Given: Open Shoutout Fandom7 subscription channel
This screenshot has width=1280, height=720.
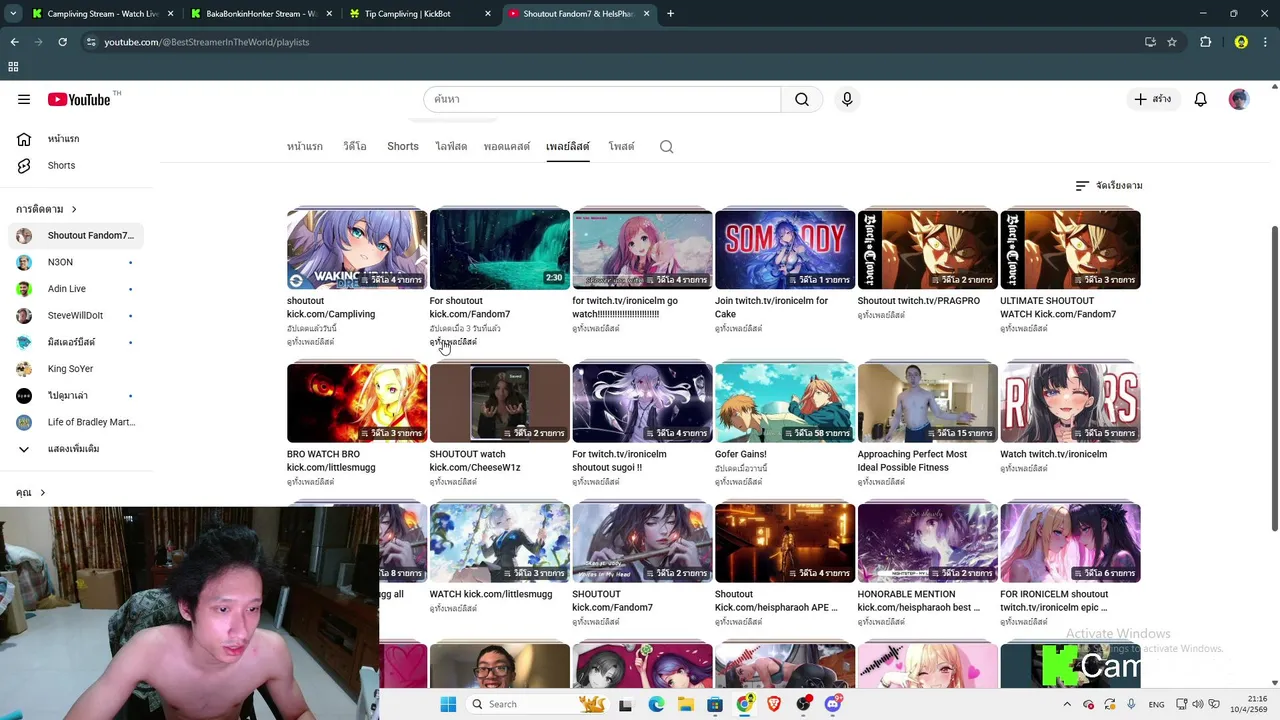Looking at the screenshot, I should (x=76, y=236).
